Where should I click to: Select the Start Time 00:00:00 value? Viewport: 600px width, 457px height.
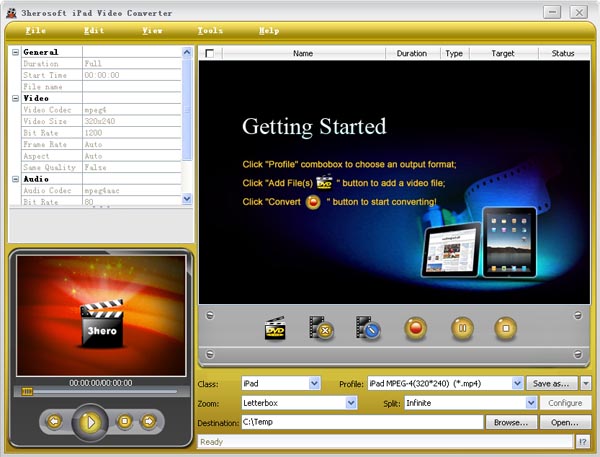pyautogui.click(x=132, y=75)
